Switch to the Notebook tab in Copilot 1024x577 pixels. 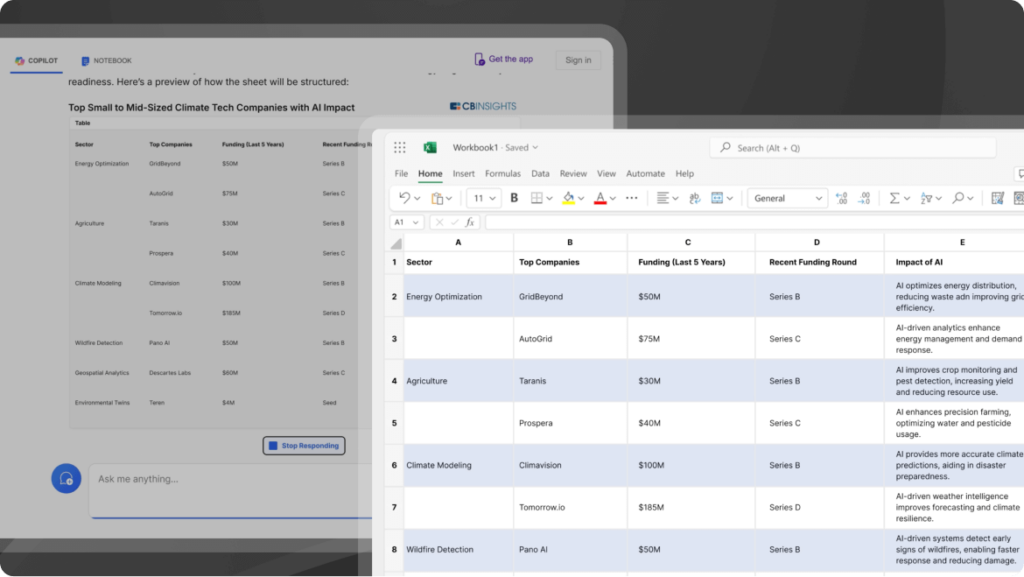(106, 61)
